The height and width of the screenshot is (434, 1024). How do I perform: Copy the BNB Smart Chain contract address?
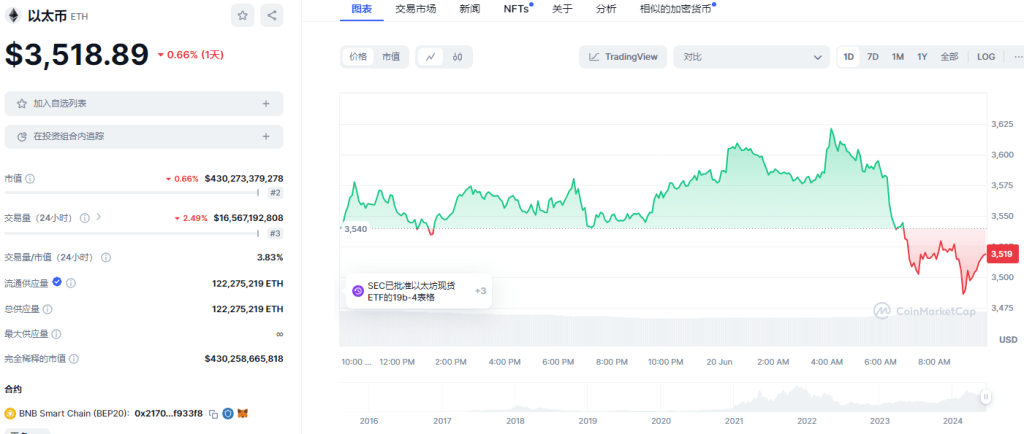[x=213, y=412]
